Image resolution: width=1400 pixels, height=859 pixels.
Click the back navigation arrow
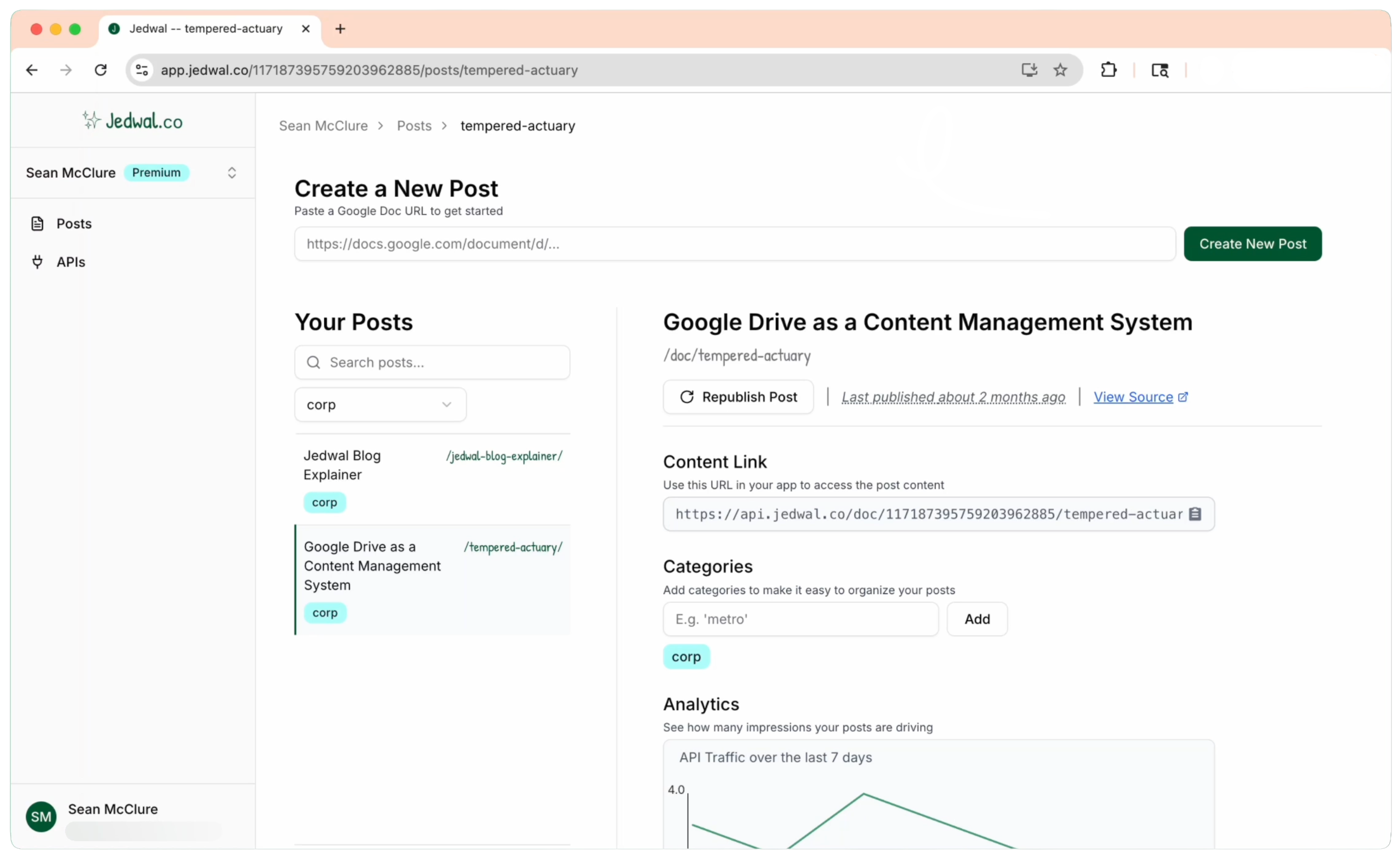point(32,70)
